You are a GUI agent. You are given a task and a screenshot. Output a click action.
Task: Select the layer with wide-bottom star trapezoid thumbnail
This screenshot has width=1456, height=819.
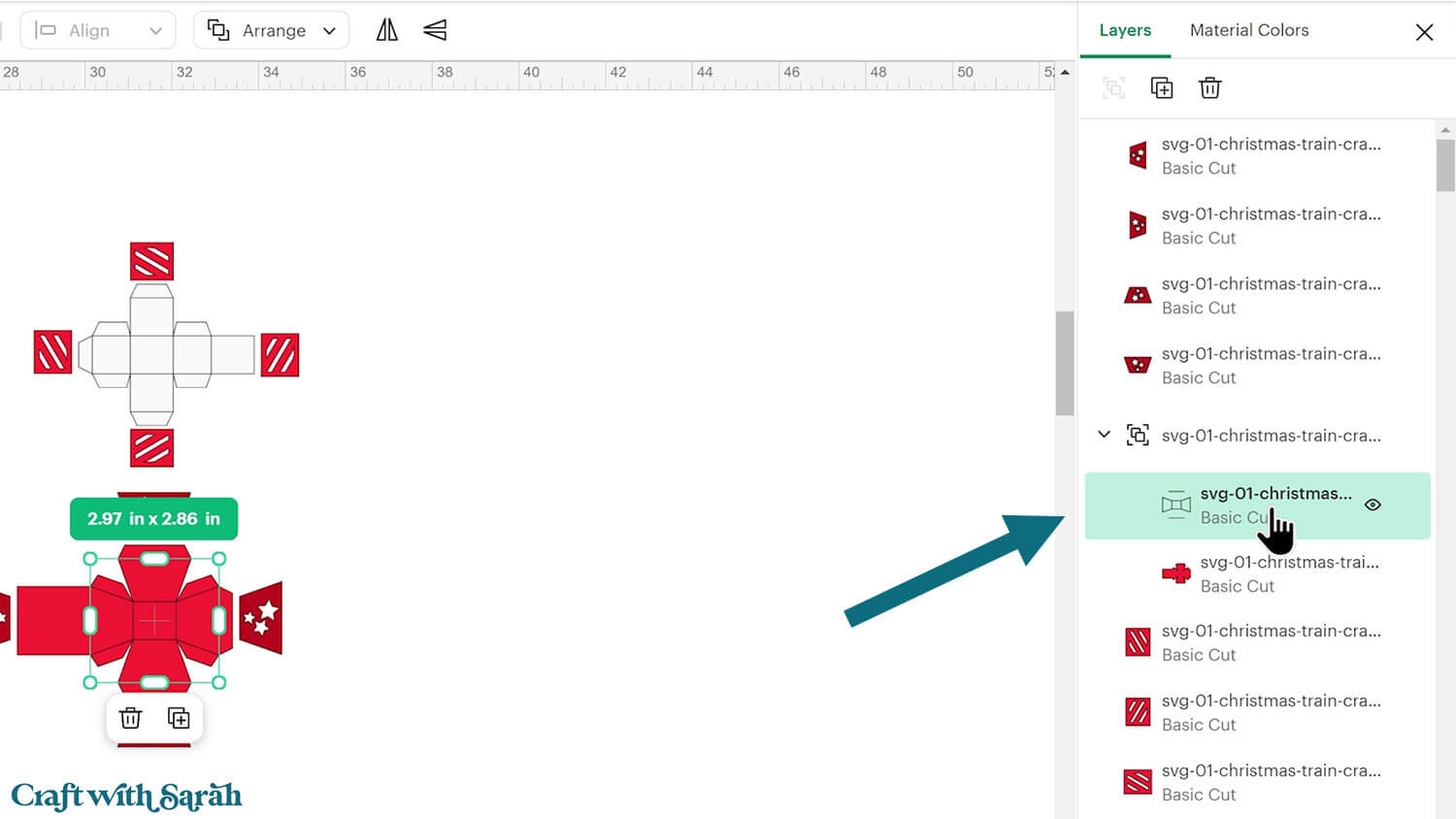1138,295
